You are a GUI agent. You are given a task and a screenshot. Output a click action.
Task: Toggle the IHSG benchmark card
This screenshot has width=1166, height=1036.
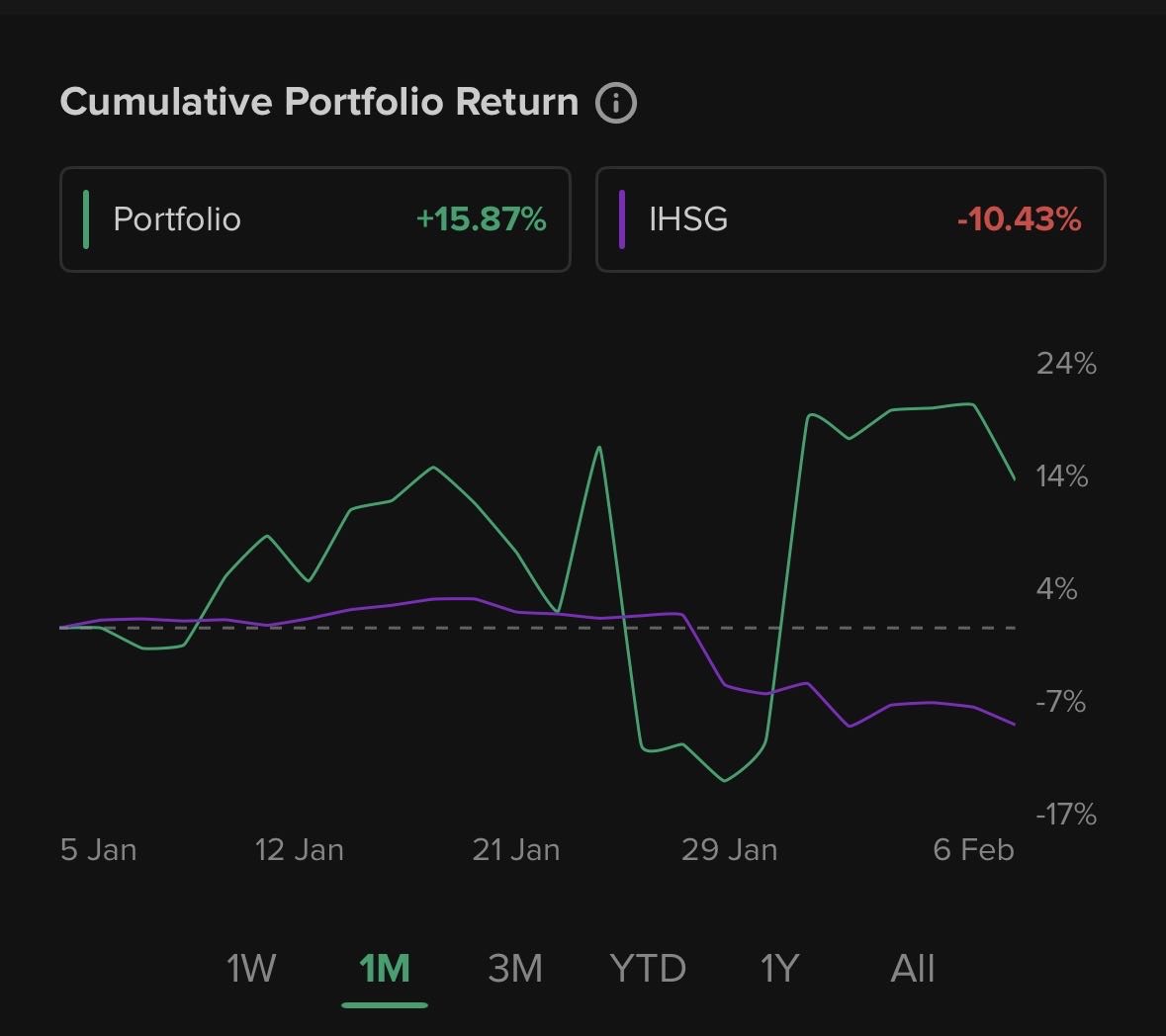[x=851, y=218]
